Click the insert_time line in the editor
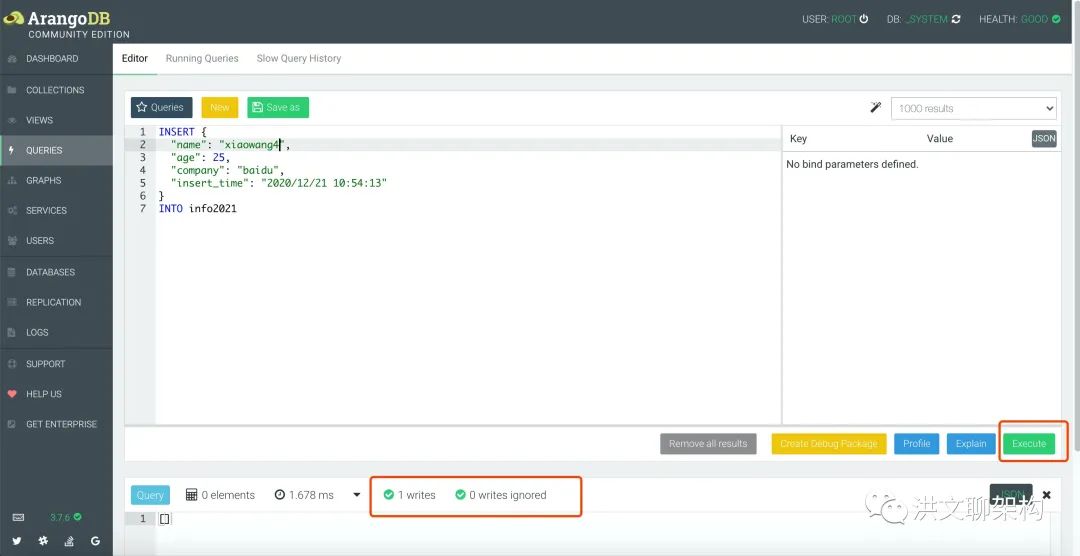The image size is (1080, 556). pyautogui.click(x=279, y=183)
